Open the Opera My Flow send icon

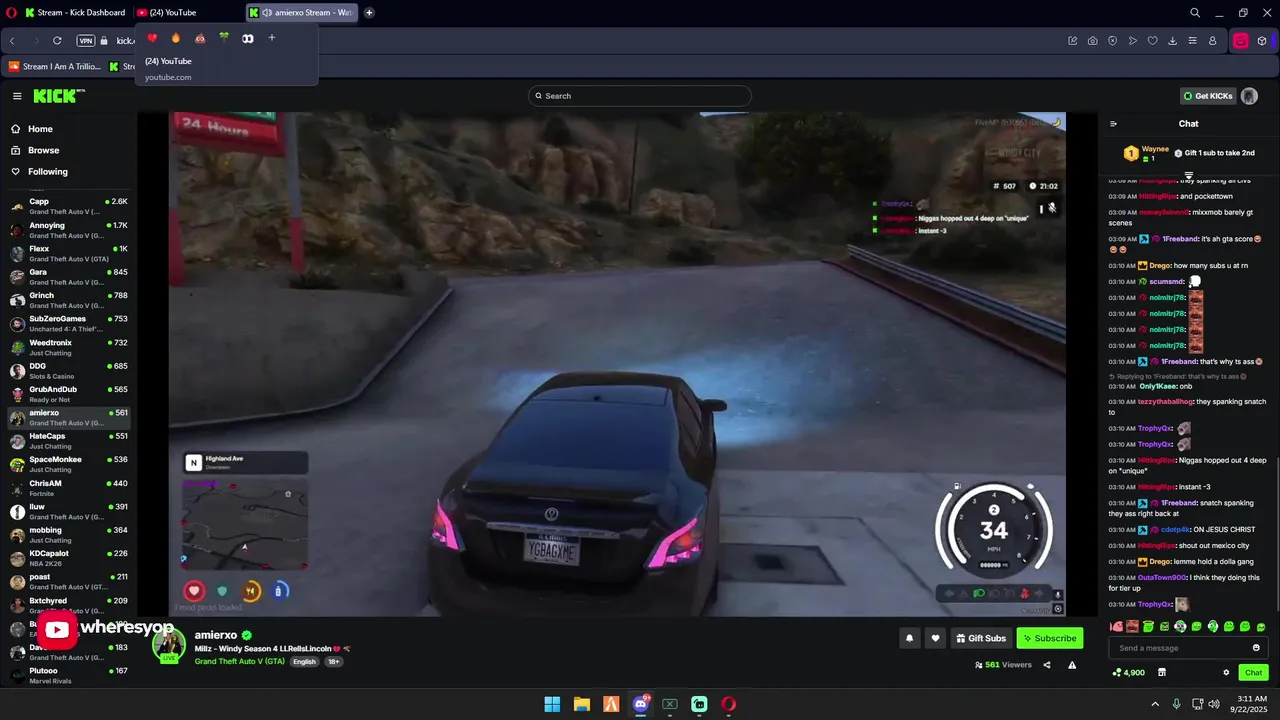[x=1132, y=41]
